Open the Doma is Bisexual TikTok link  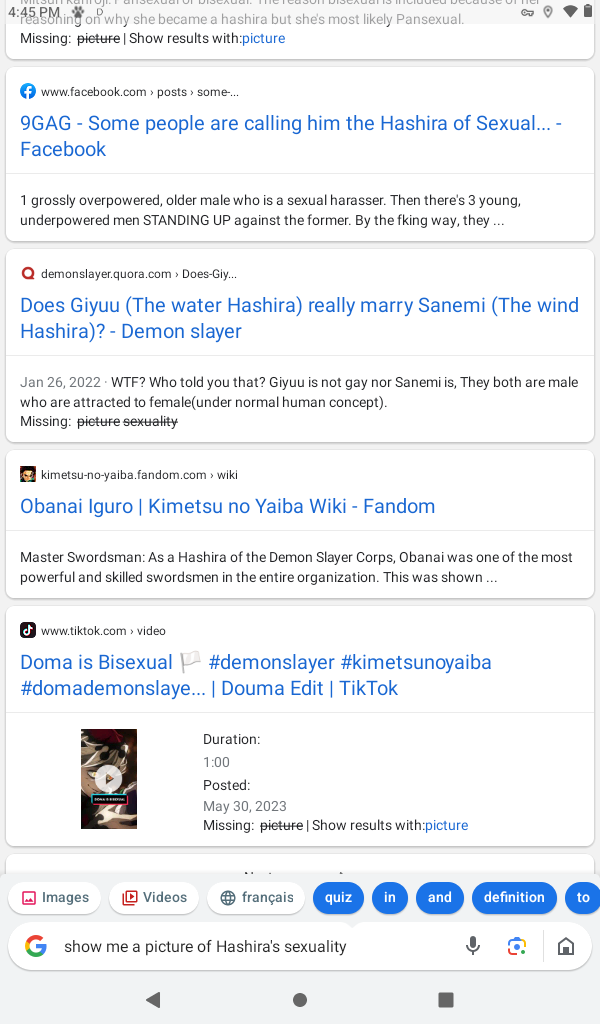coord(256,675)
